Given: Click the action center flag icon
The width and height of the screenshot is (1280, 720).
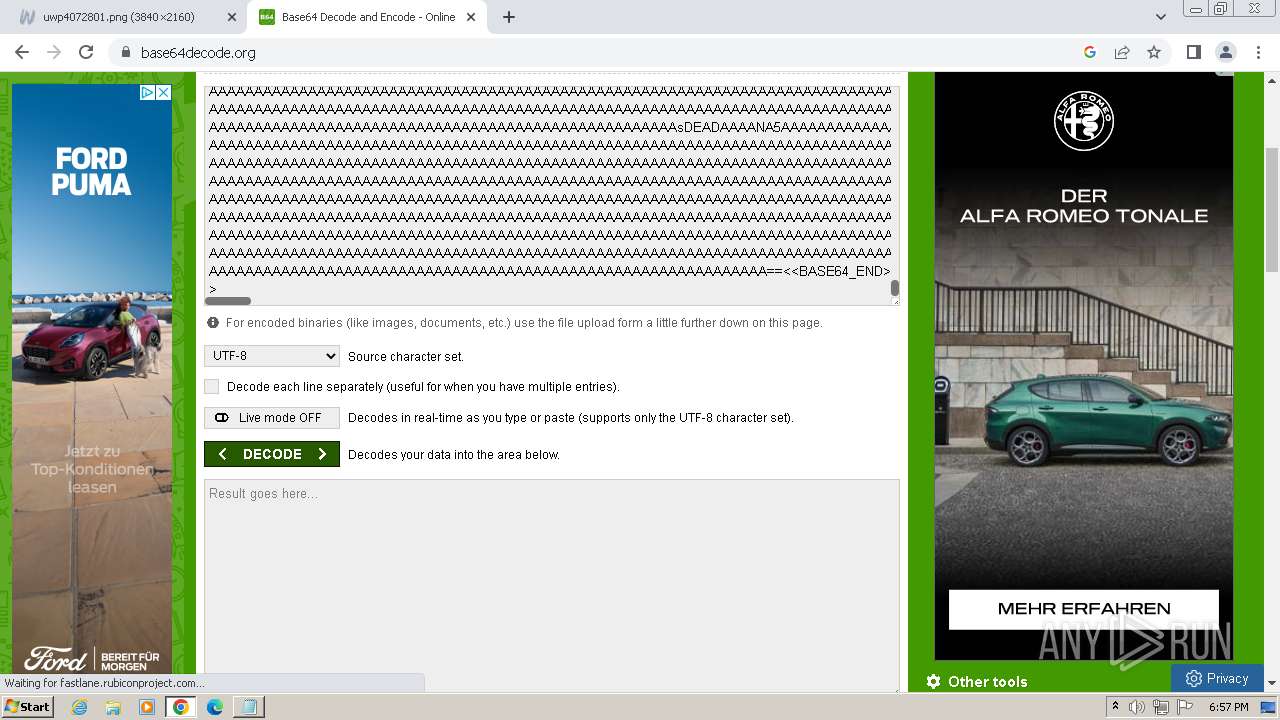Looking at the screenshot, I should pos(1185,707).
